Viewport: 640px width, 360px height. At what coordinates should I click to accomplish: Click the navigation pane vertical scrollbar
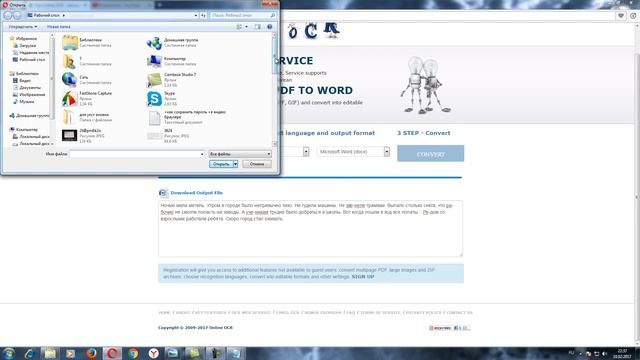[x=52, y=90]
